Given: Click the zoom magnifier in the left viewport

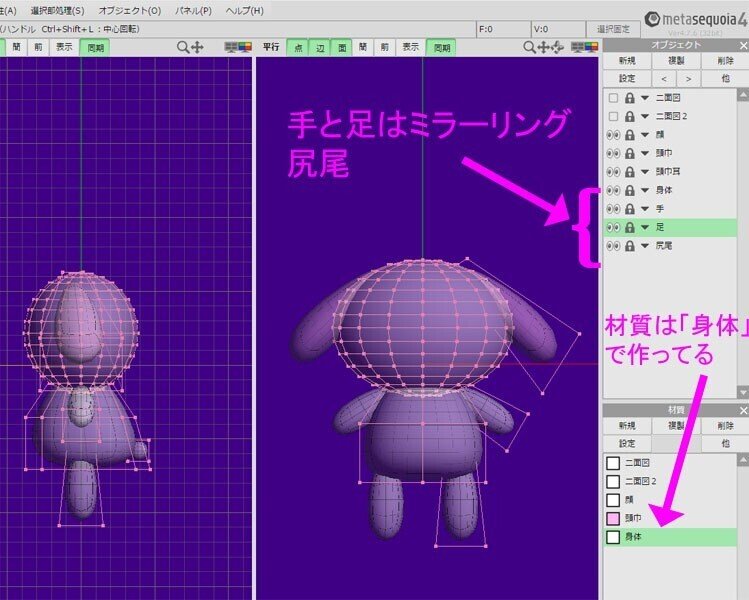Looking at the screenshot, I should tap(182, 47).
